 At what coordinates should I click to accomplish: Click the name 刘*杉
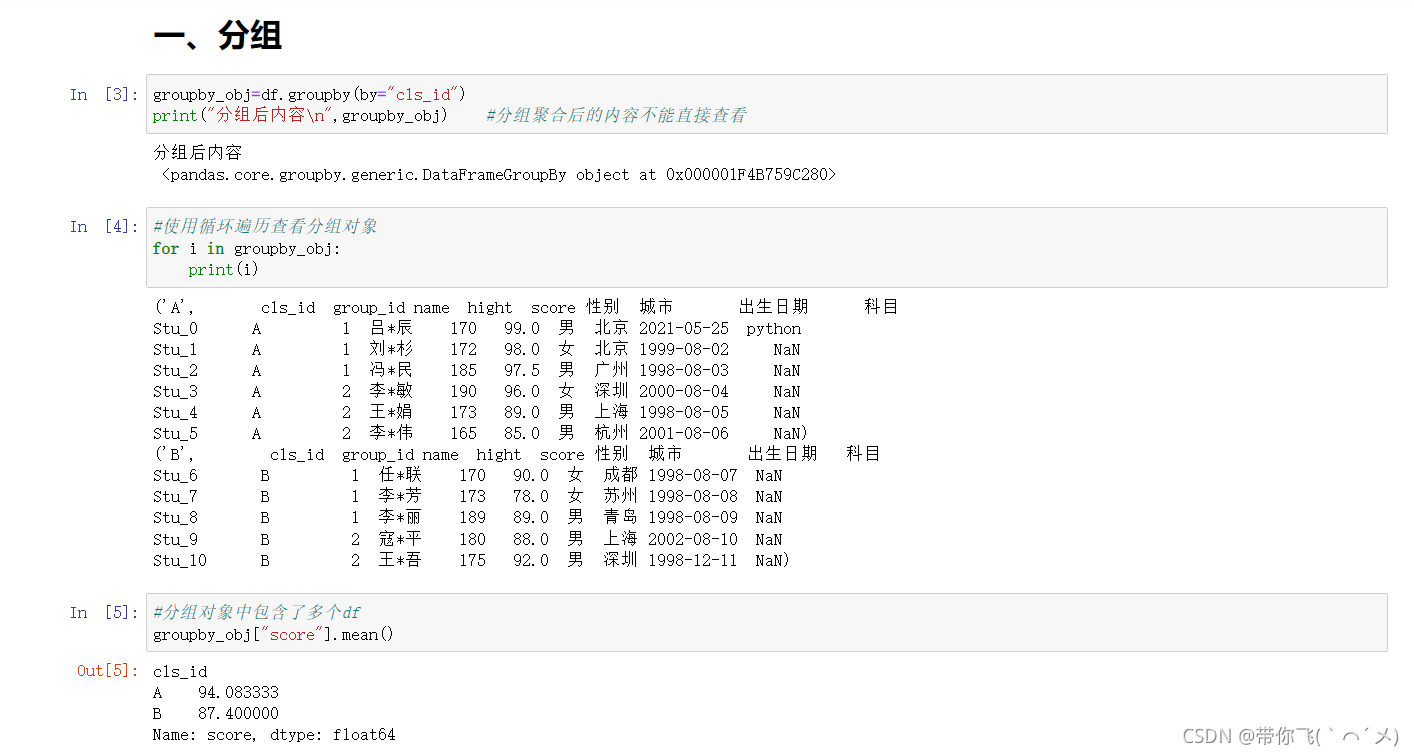[x=391, y=350]
